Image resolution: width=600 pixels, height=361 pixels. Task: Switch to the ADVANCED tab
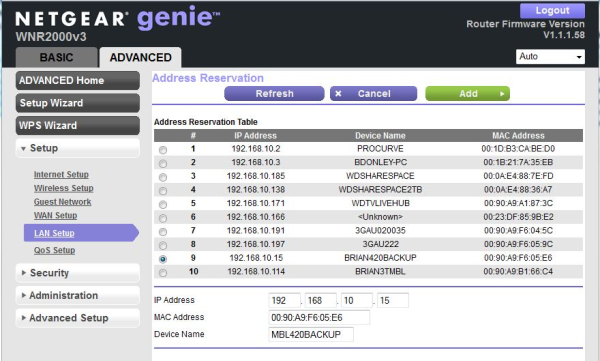click(140, 57)
